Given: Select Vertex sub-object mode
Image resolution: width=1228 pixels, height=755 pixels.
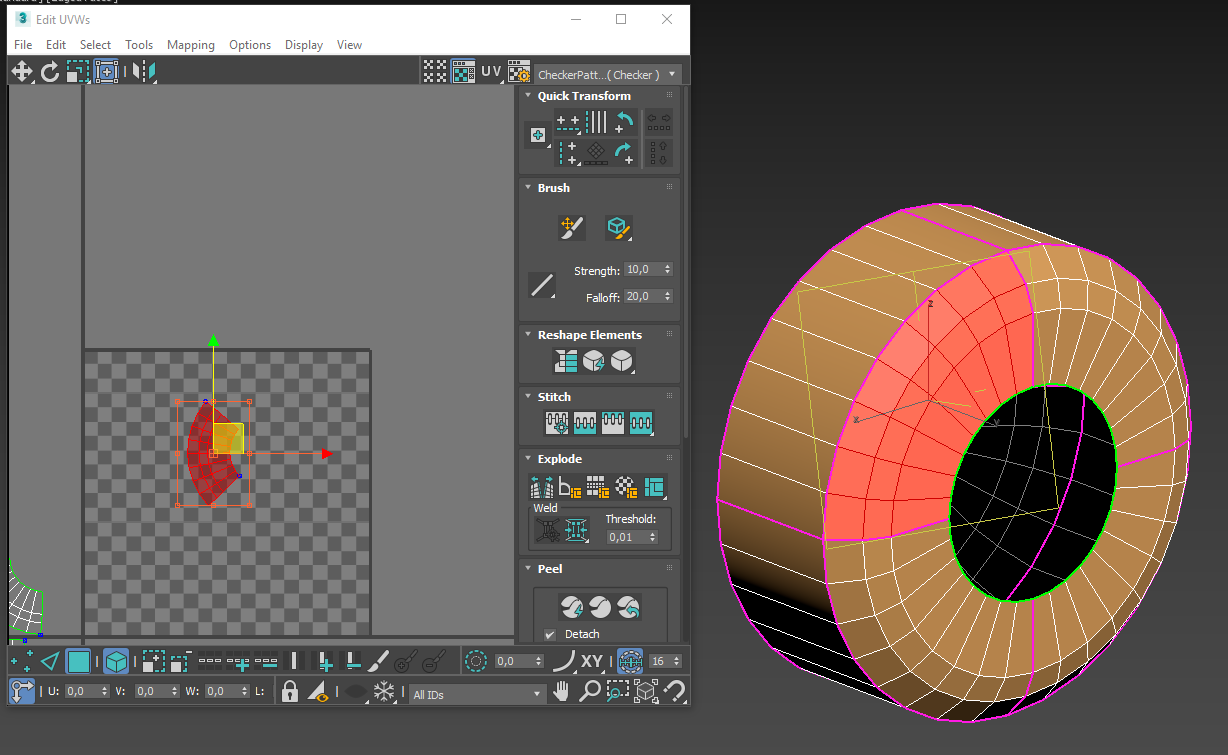Looking at the screenshot, I should 21,662.
